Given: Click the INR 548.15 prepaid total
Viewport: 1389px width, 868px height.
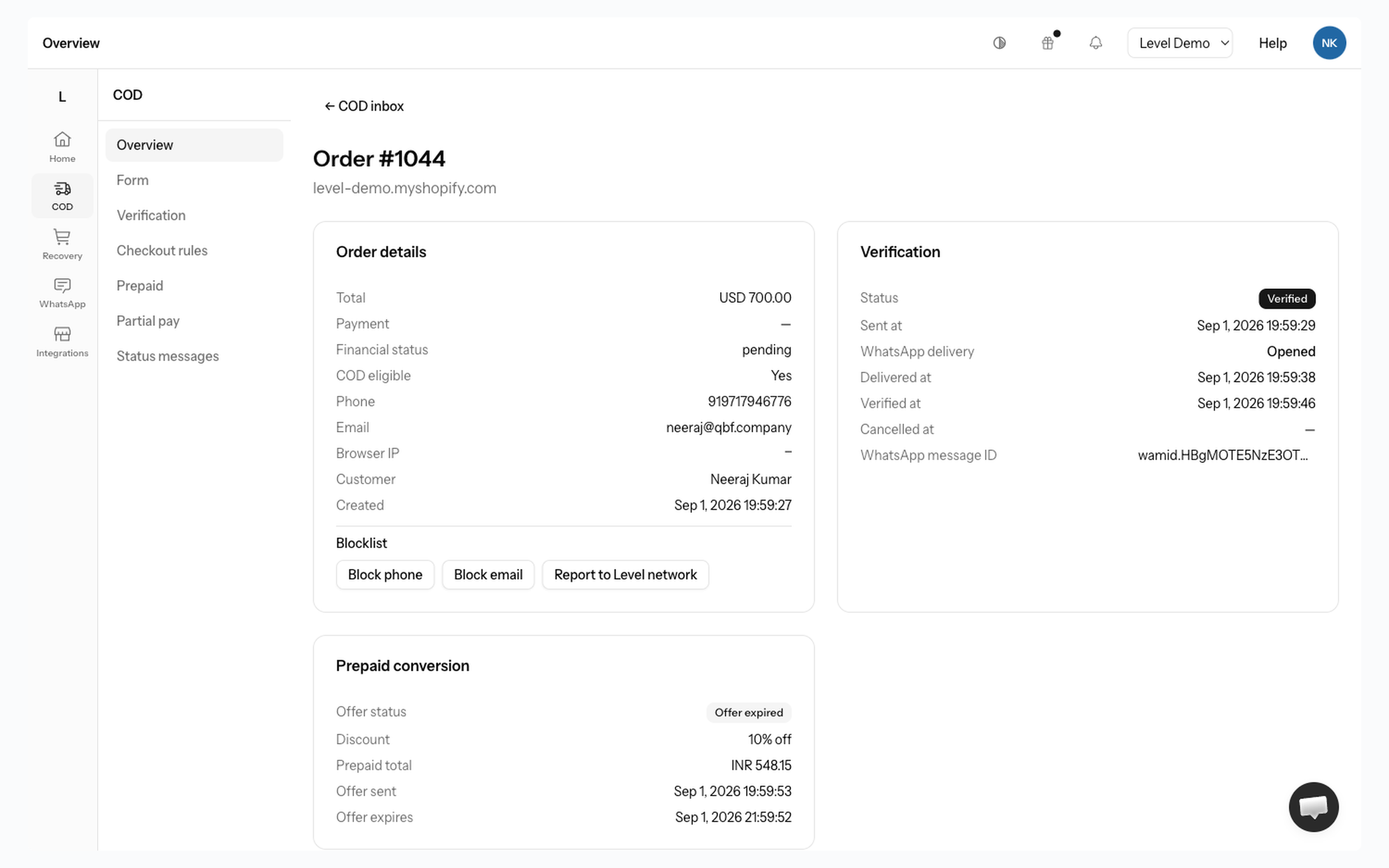Looking at the screenshot, I should click(x=760, y=765).
